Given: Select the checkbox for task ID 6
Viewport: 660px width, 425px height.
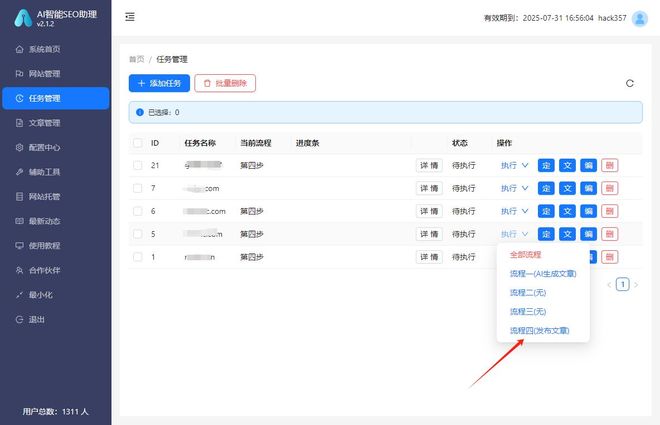Looking at the screenshot, I should (137, 211).
